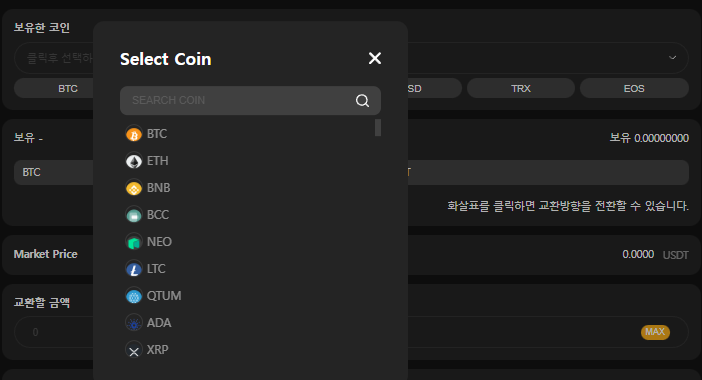Close the Select Coin dialog
The width and height of the screenshot is (702, 380).
(x=375, y=58)
